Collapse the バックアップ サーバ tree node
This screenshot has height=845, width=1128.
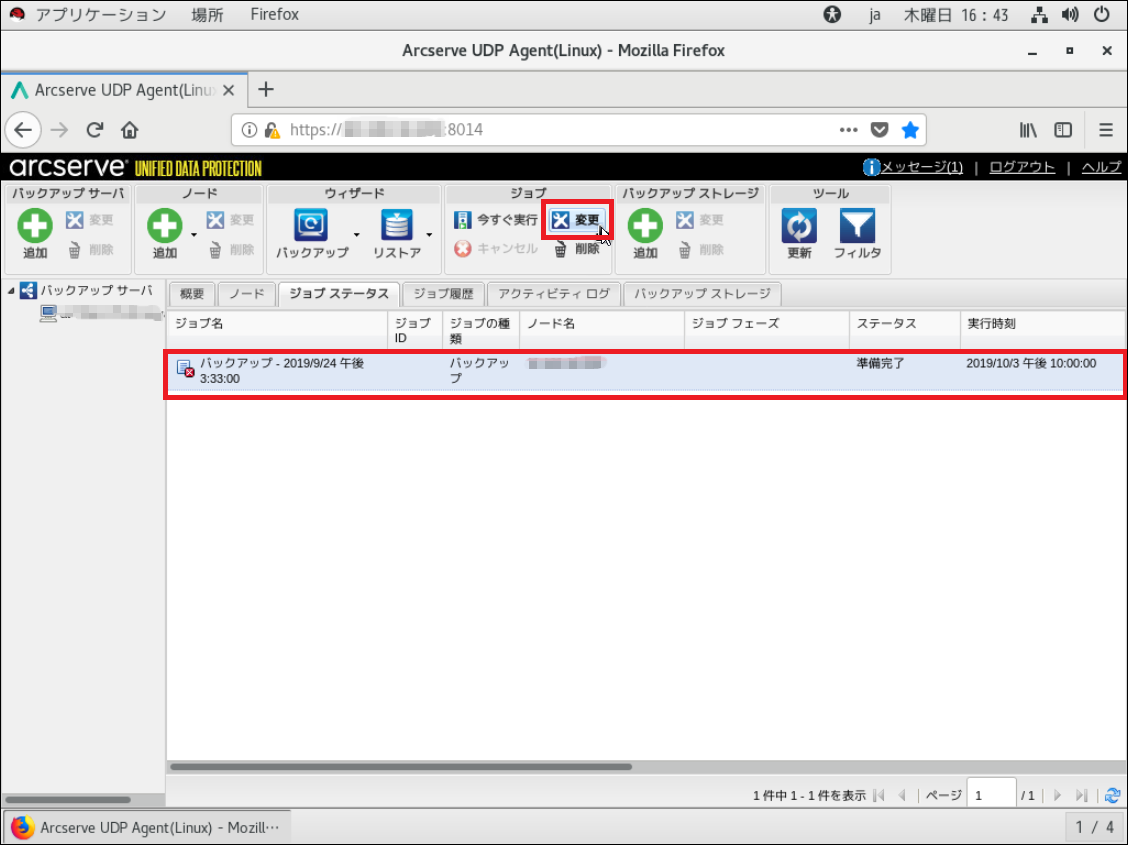(11, 291)
